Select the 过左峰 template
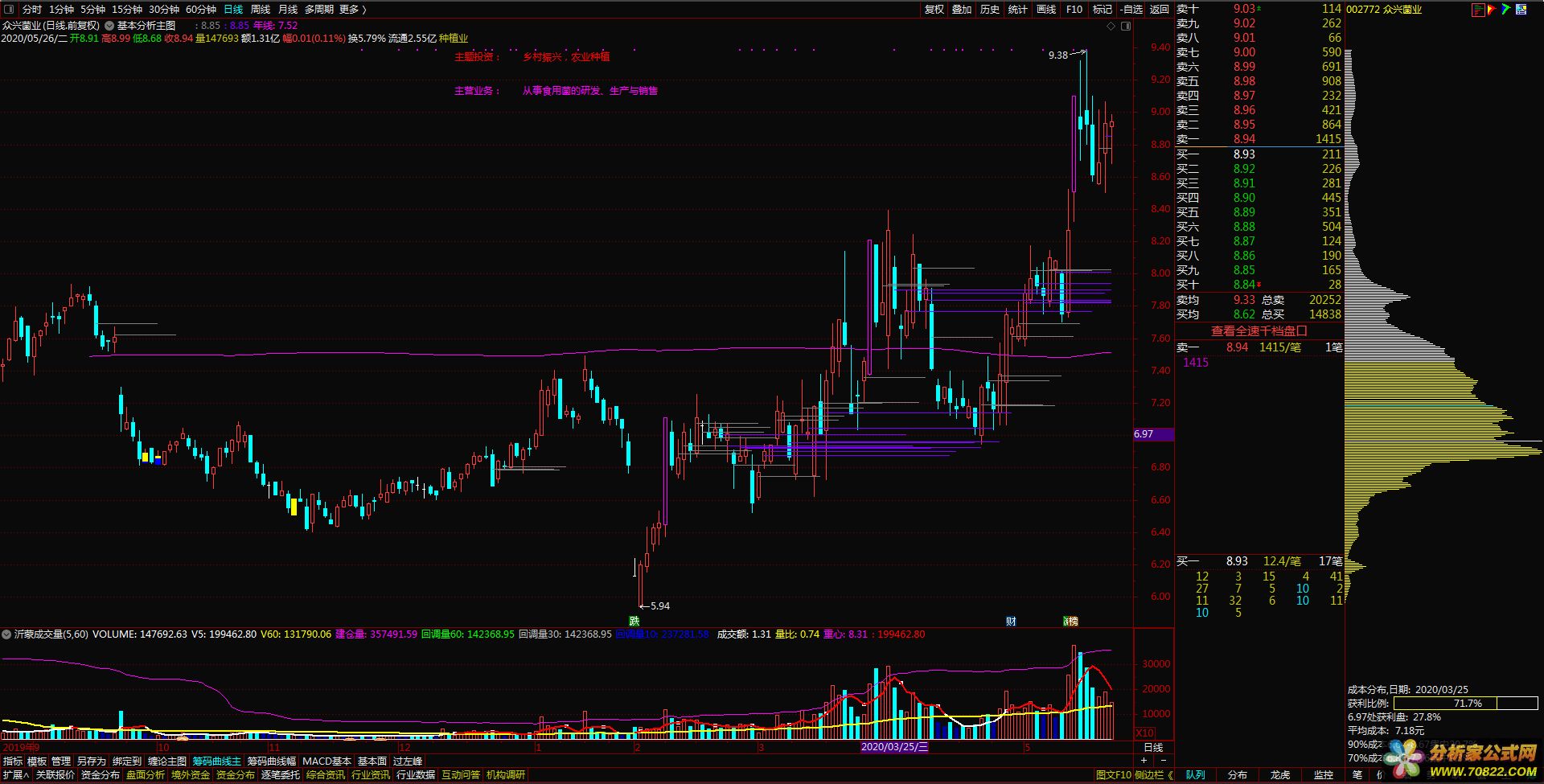The width and height of the screenshot is (1544, 784). (408, 761)
